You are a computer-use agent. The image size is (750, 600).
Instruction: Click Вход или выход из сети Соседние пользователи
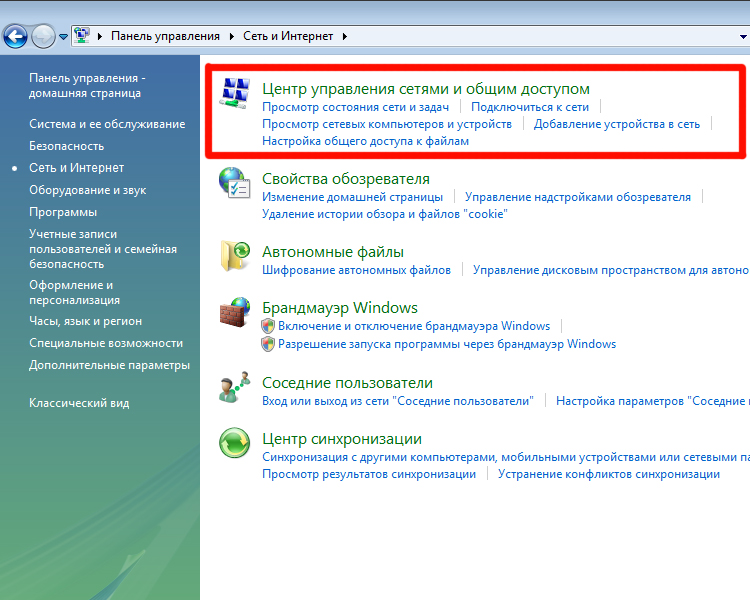[x=398, y=401]
